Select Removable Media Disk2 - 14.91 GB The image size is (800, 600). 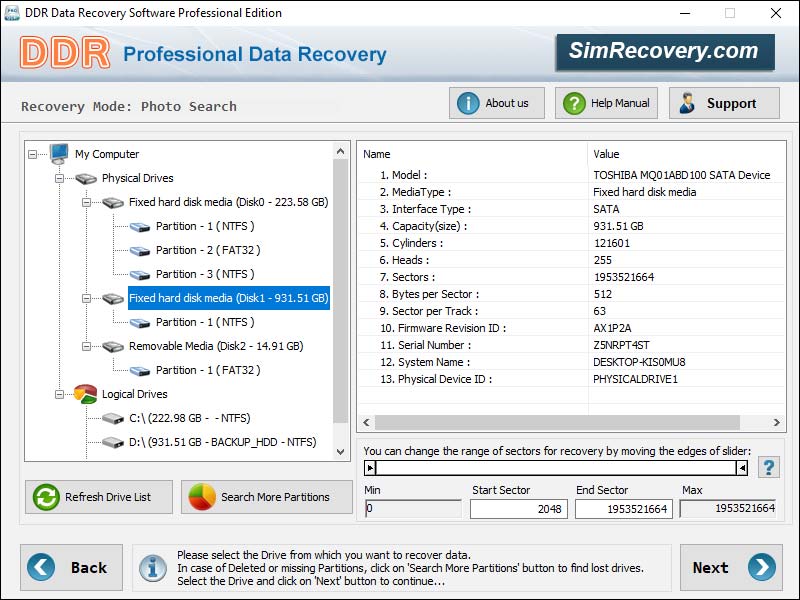(216, 346)
